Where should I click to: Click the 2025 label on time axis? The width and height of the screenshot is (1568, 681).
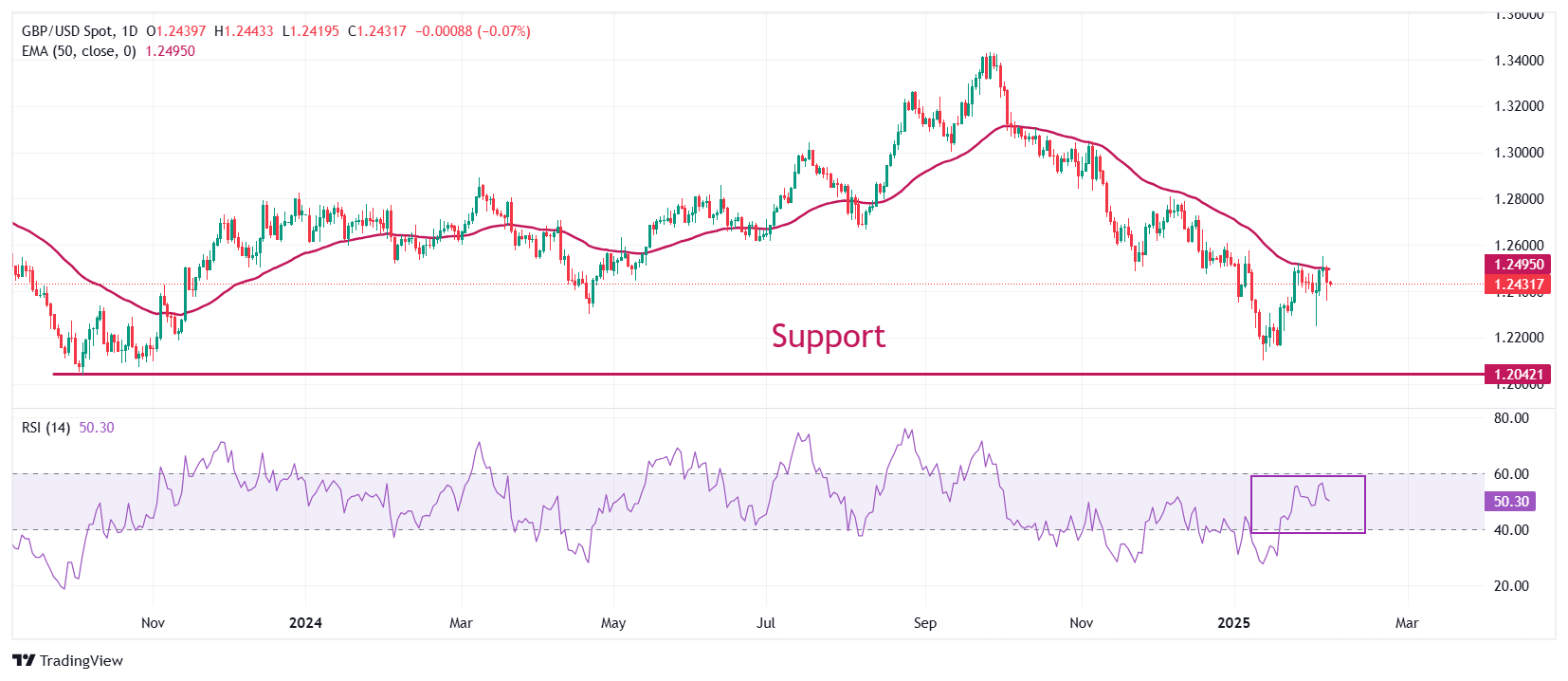point(1233,623)
